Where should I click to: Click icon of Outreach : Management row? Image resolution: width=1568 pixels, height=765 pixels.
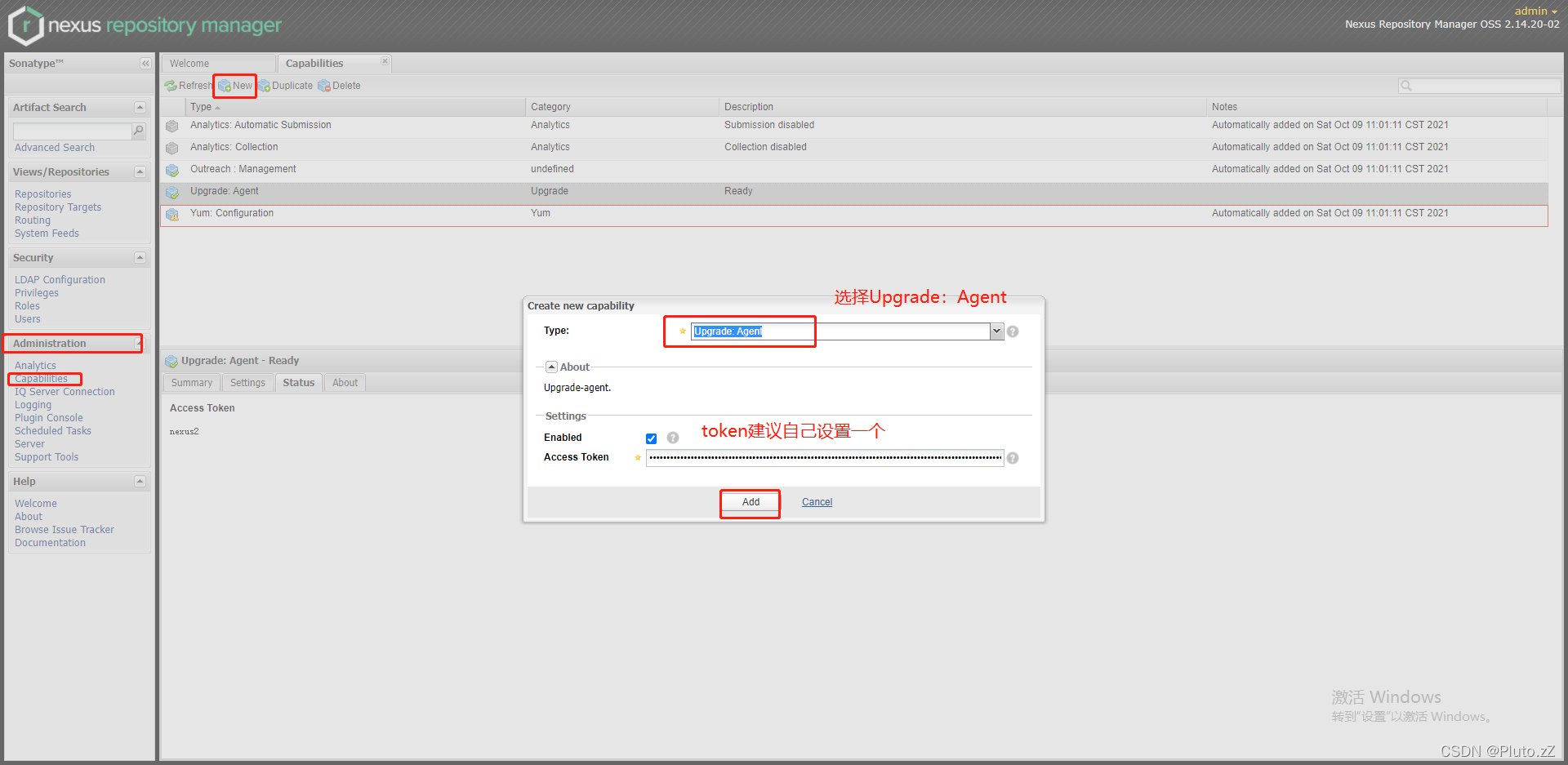172,170
